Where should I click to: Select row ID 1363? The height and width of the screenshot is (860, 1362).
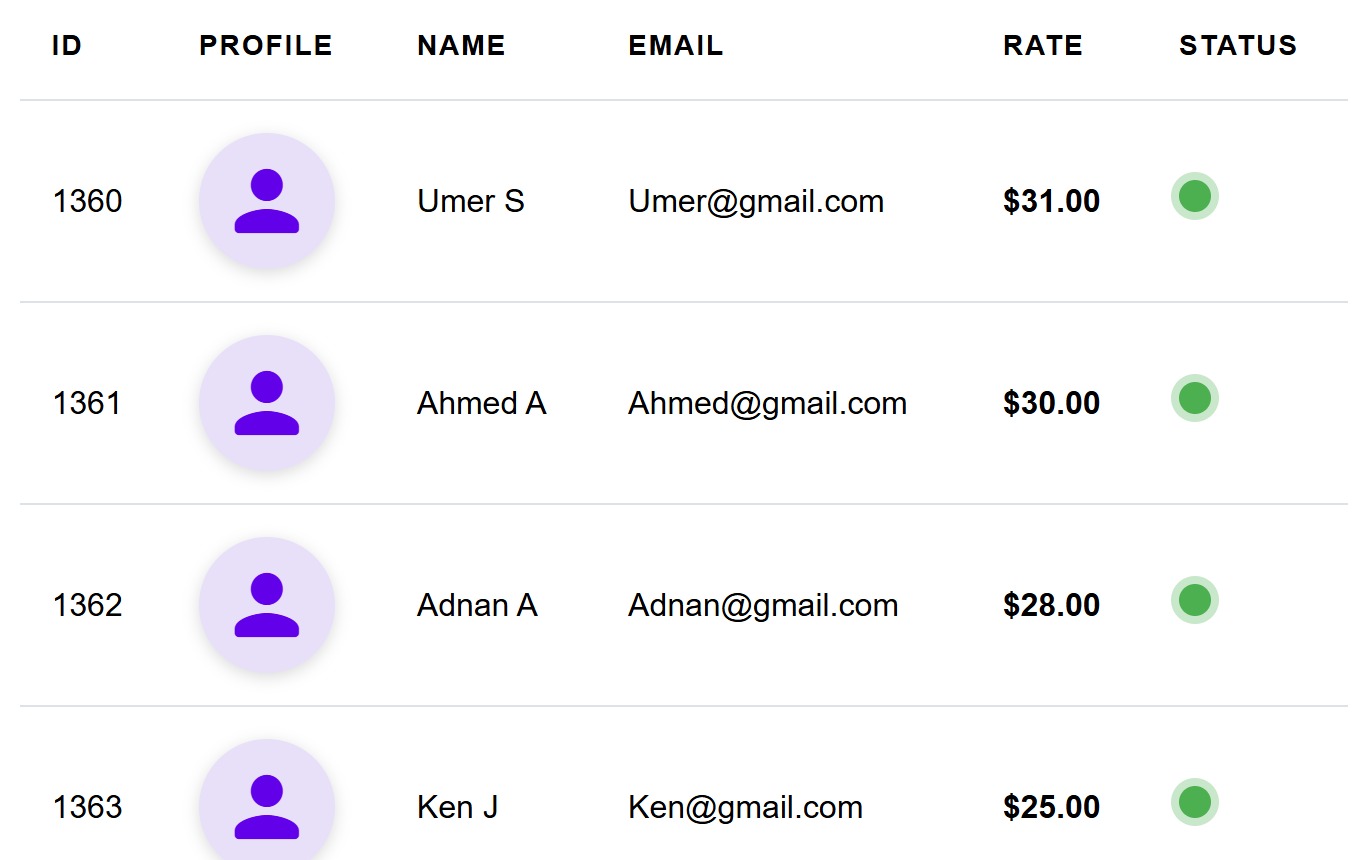pos(87,807)
